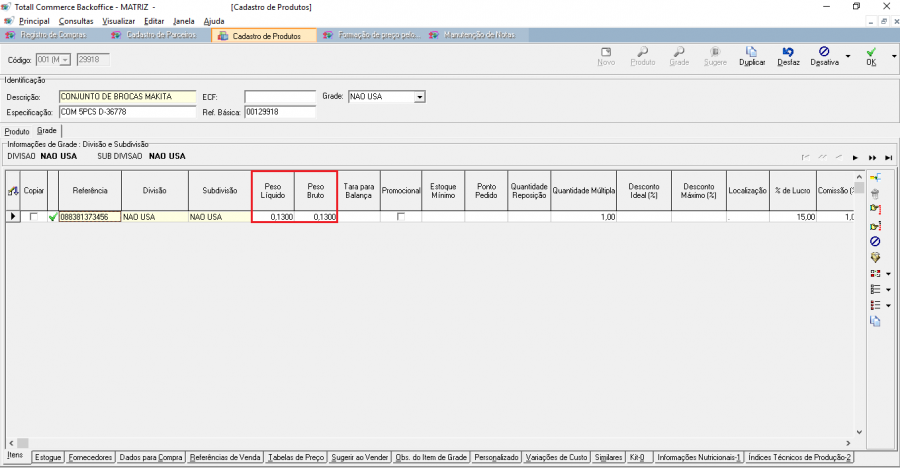Click the trash delete icon in grid sidebar
The width and height of the screenshot is (900, 468).
click(x=875, y=193)
